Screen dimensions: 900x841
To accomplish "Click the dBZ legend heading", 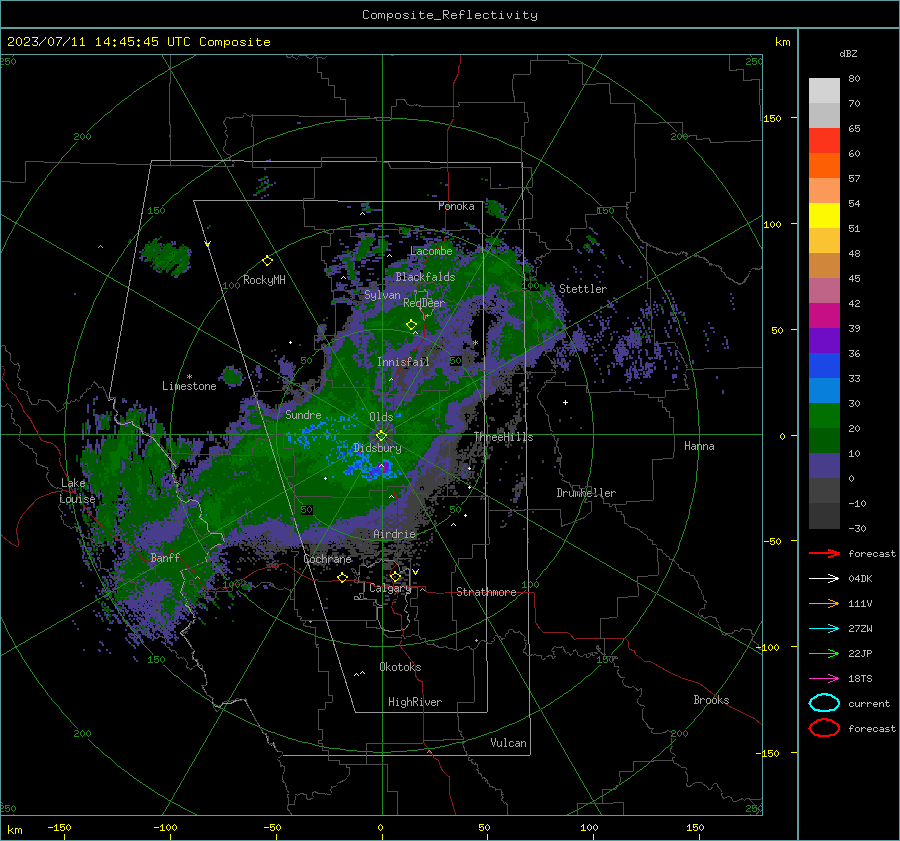I will click(848, 53).
